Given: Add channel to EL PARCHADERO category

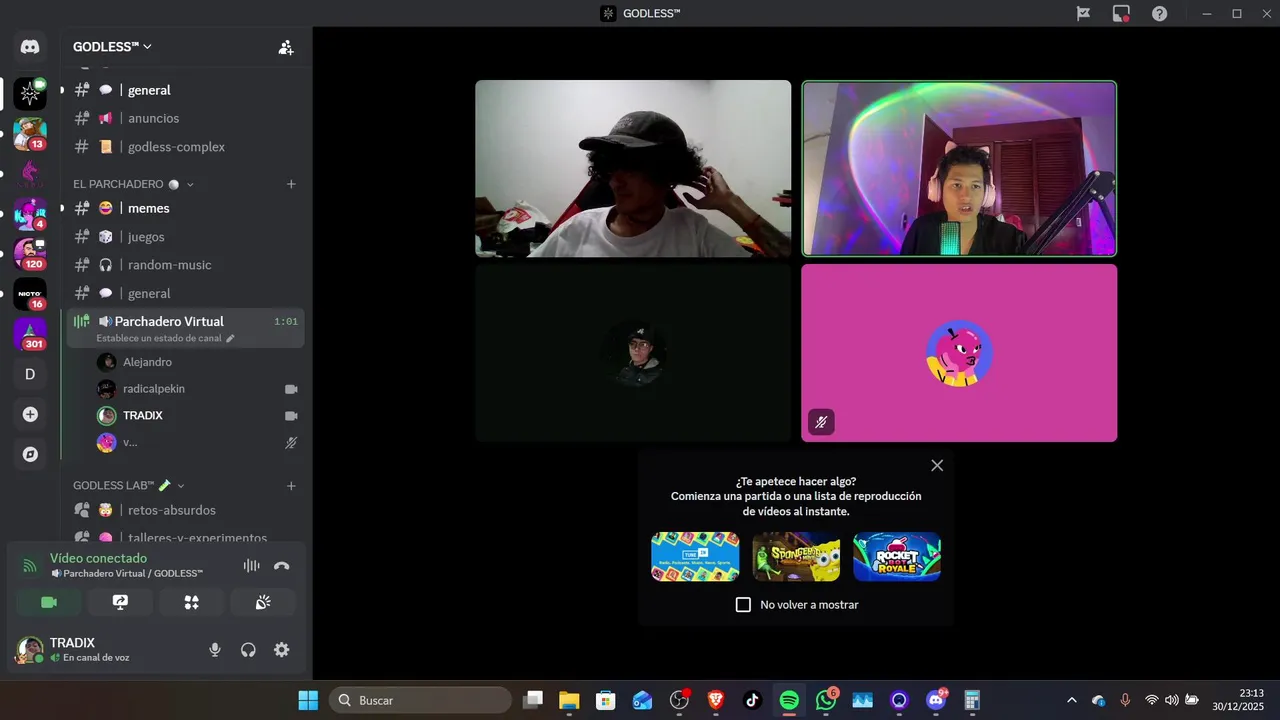Looking at the screenshot, I should point(291,184).
